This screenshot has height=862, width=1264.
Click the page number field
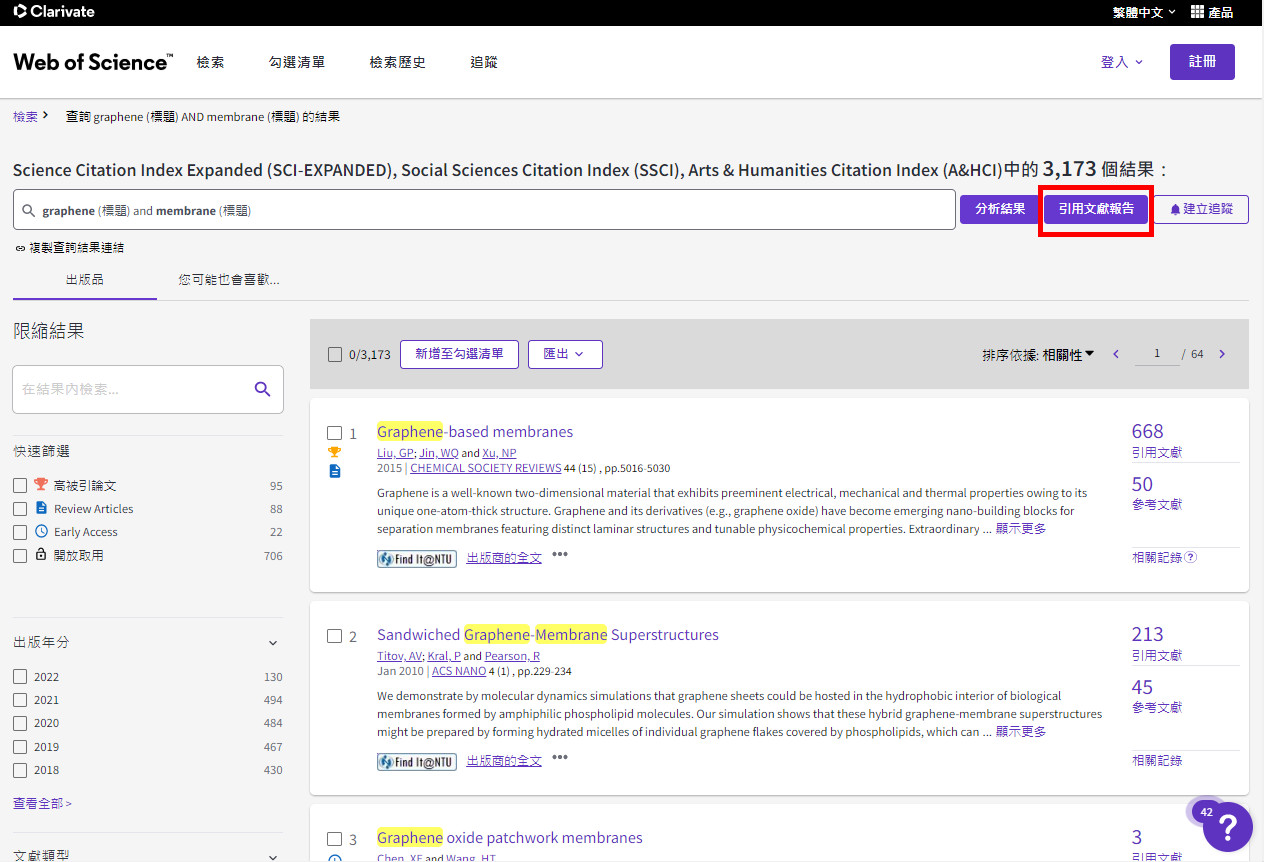click(x=1157, y=354)
